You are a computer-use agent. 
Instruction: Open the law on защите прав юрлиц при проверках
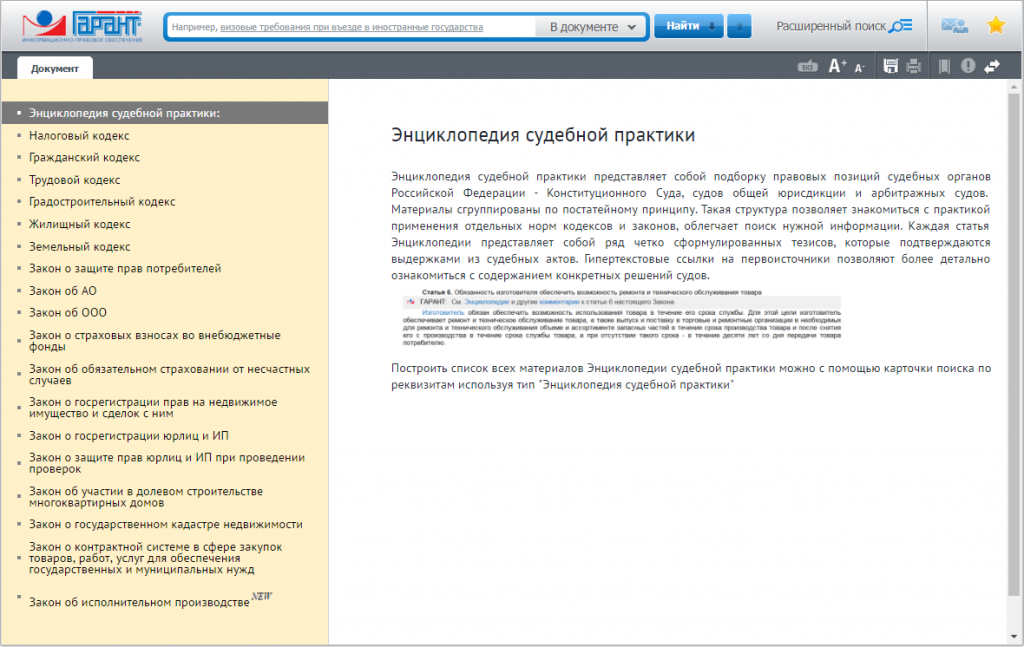click(167, 464)
